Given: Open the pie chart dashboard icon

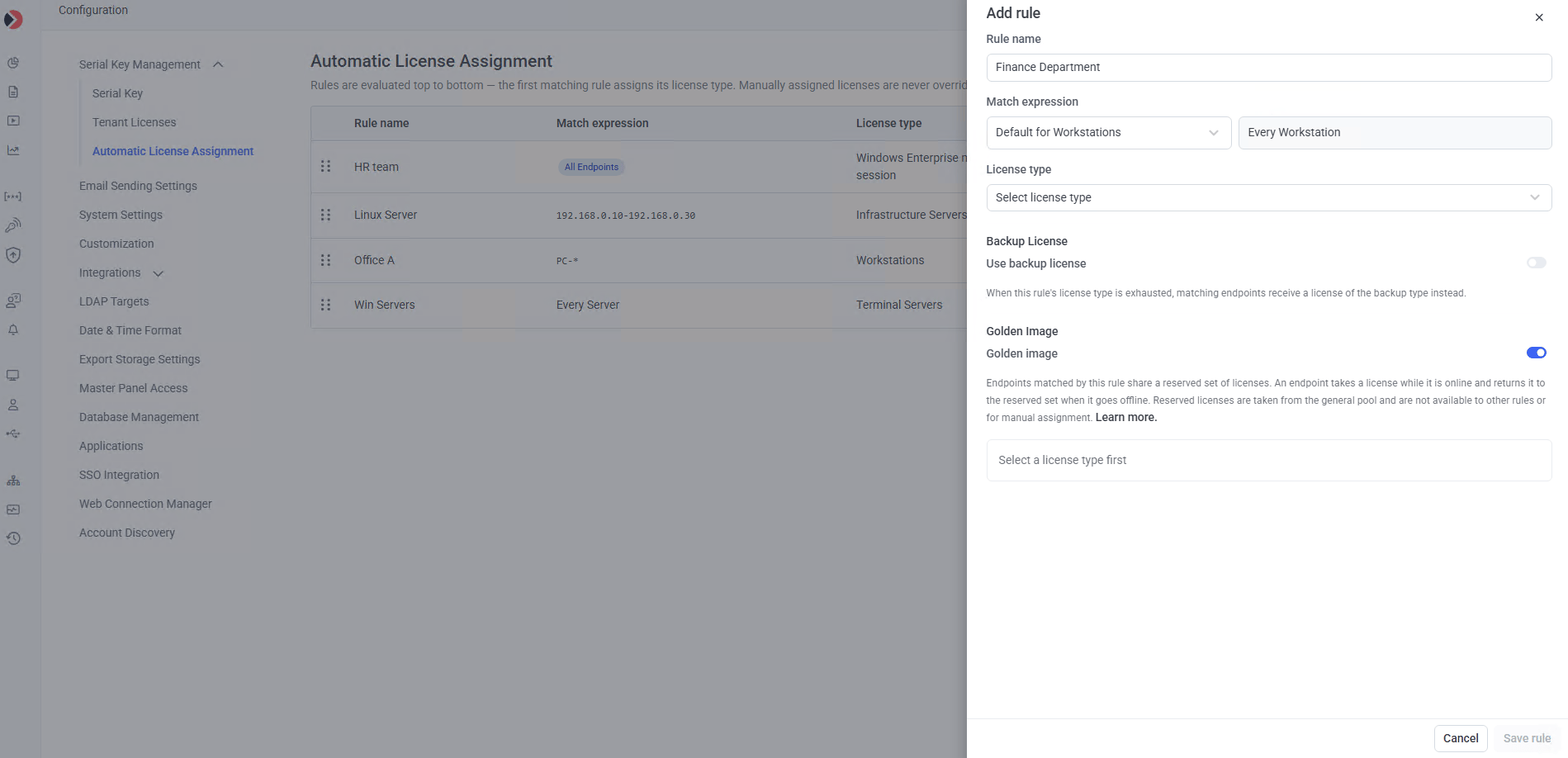Looking at the screenshot, I should (x=13, y=63).
